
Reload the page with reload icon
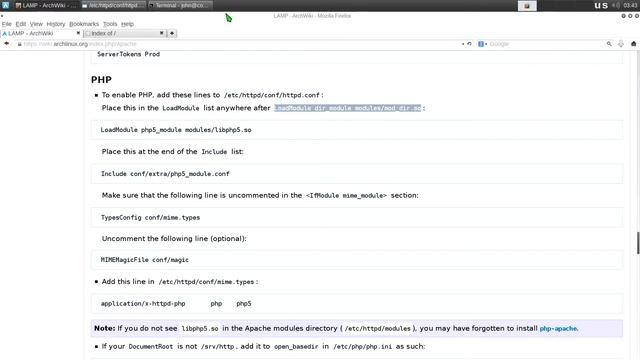pyautogui.click(x=469, y=44)
